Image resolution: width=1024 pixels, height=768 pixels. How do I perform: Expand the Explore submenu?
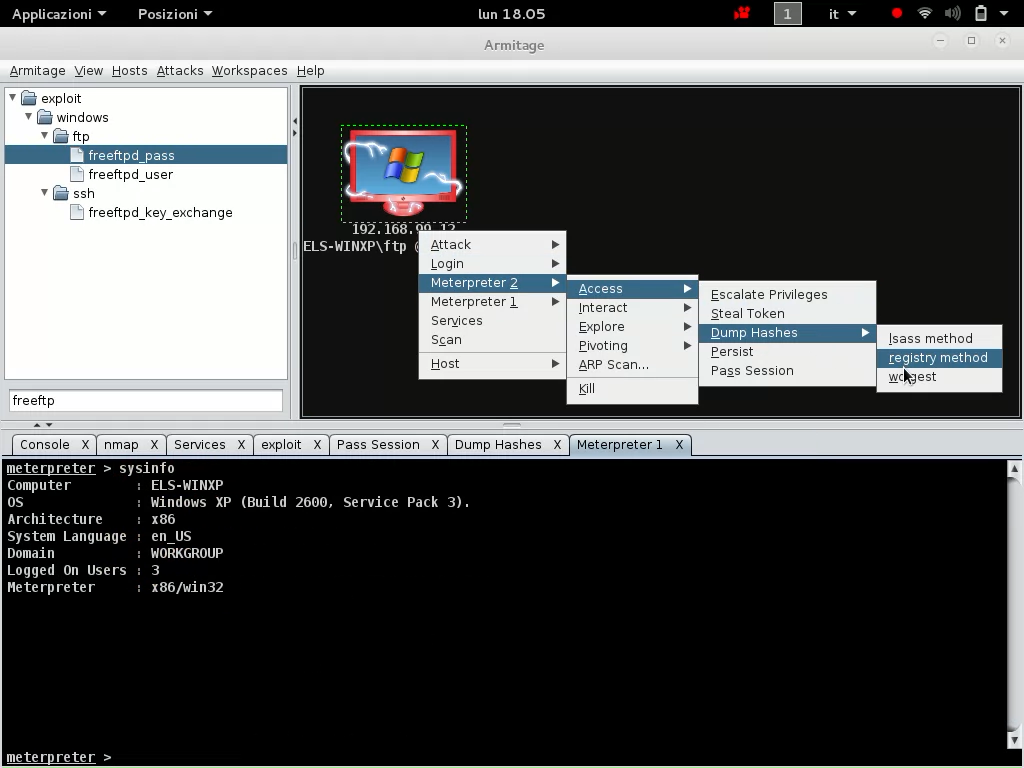click(x=632, y=327)
